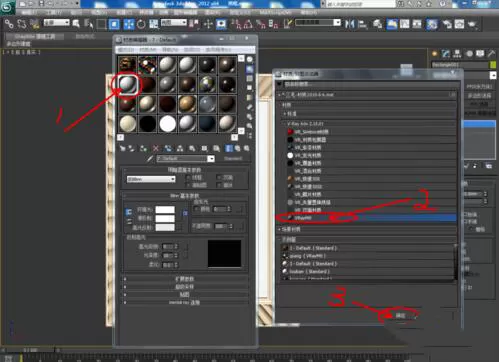
Task: Open the selection filter dropdown in main toolbar
Action: click(57, 23)
